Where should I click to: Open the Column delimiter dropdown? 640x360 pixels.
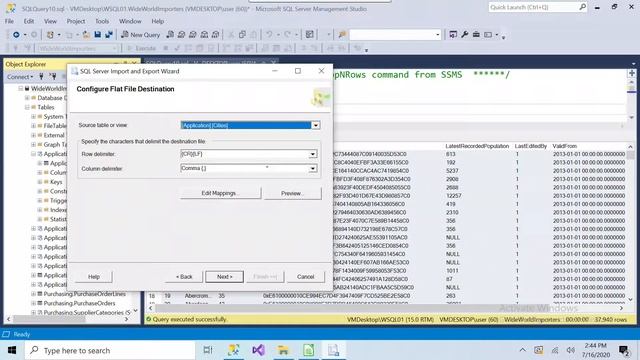pos(312,168)
